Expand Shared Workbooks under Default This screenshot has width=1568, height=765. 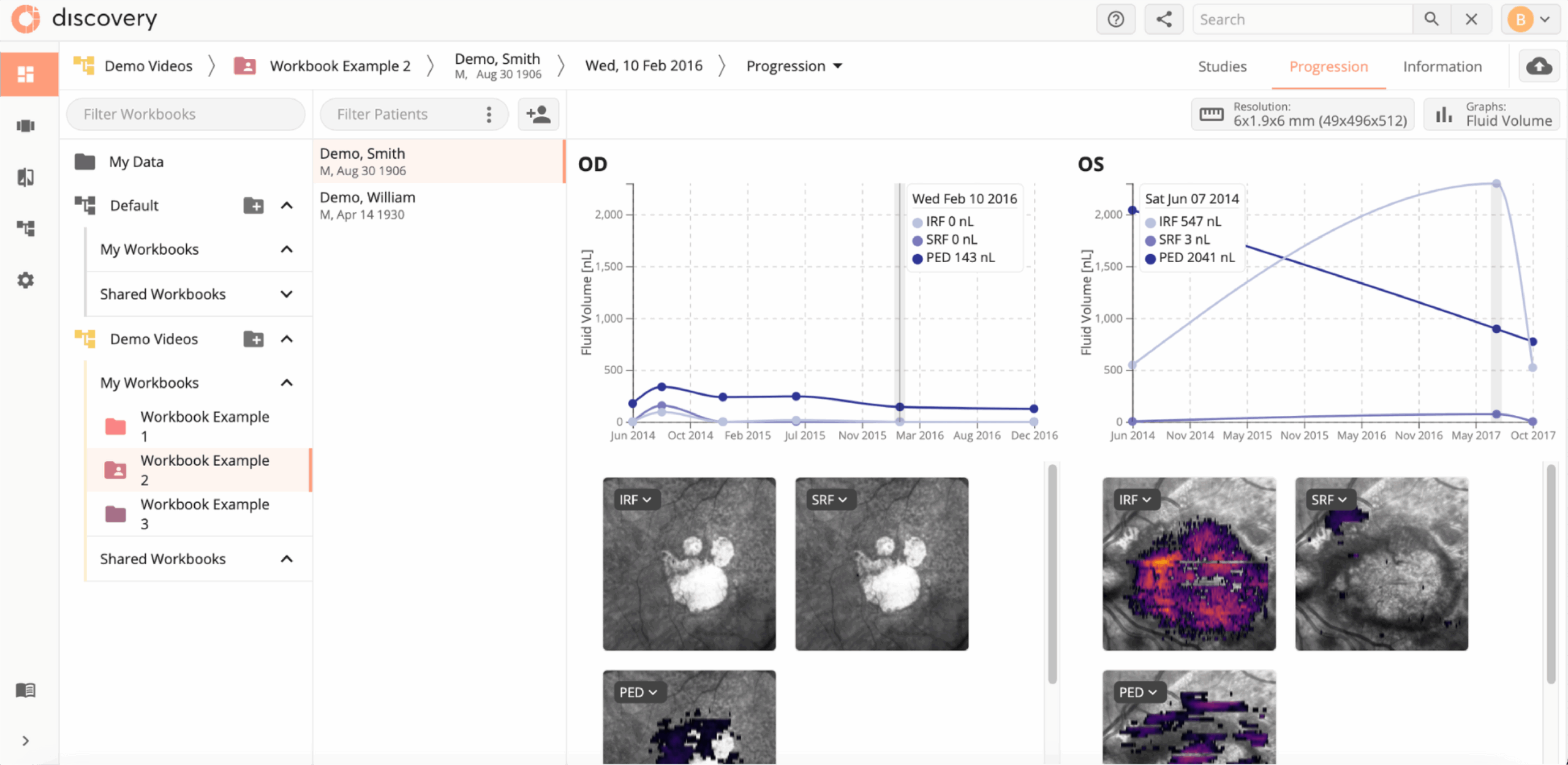point(286,295)
